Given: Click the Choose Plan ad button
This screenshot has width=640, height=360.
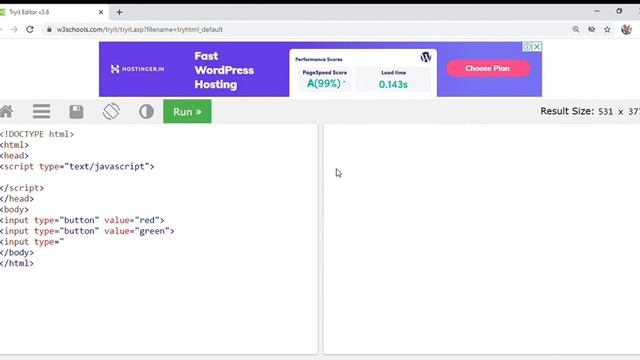Looking at the screenshot, I should 488,69.
